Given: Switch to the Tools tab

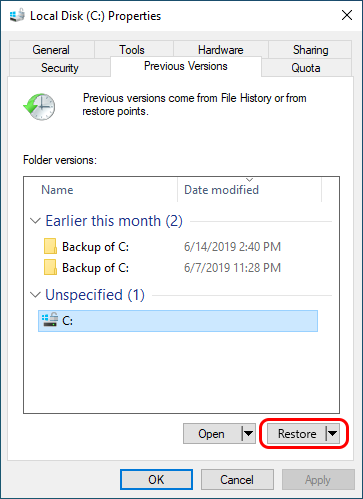Looking at the screenshot, I should click(132, 50).
